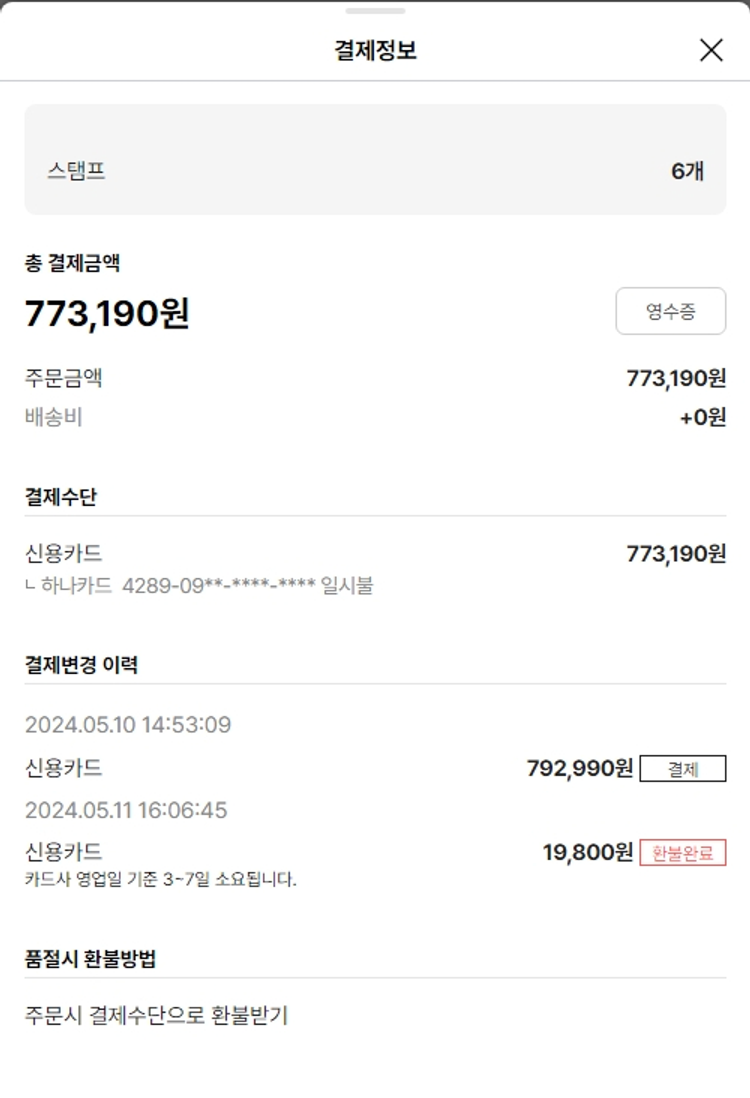This screenshot has height=1098, width=750.
Task: Click the 결제 status badge
Action: (x=682, y=769)
